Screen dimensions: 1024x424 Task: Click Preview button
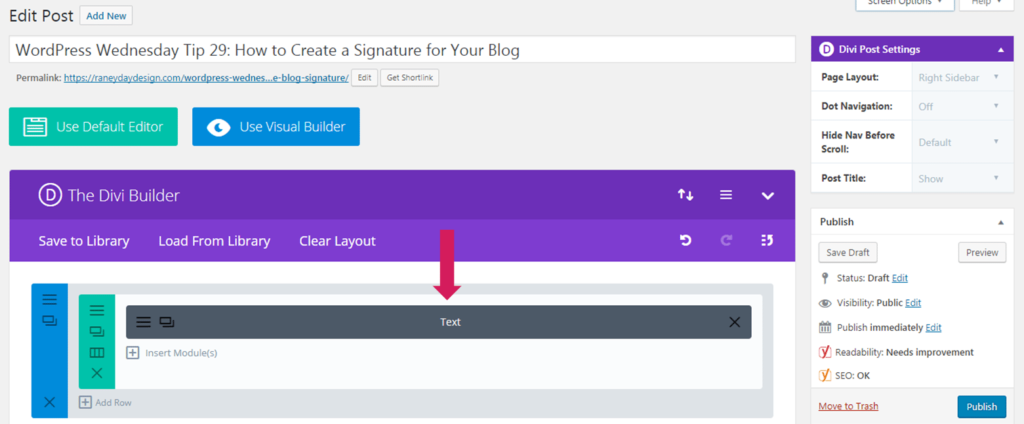point(982,252)
